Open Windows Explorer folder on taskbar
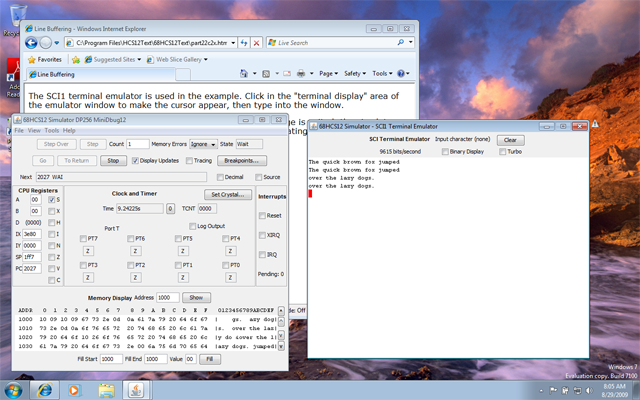640x400 pixels. click(106, 390)
